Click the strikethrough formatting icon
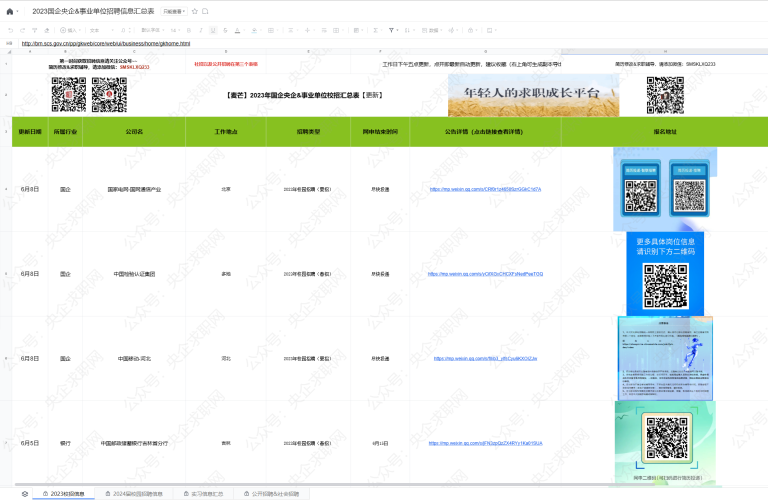The image size is (768, 500). pos(225,30)
